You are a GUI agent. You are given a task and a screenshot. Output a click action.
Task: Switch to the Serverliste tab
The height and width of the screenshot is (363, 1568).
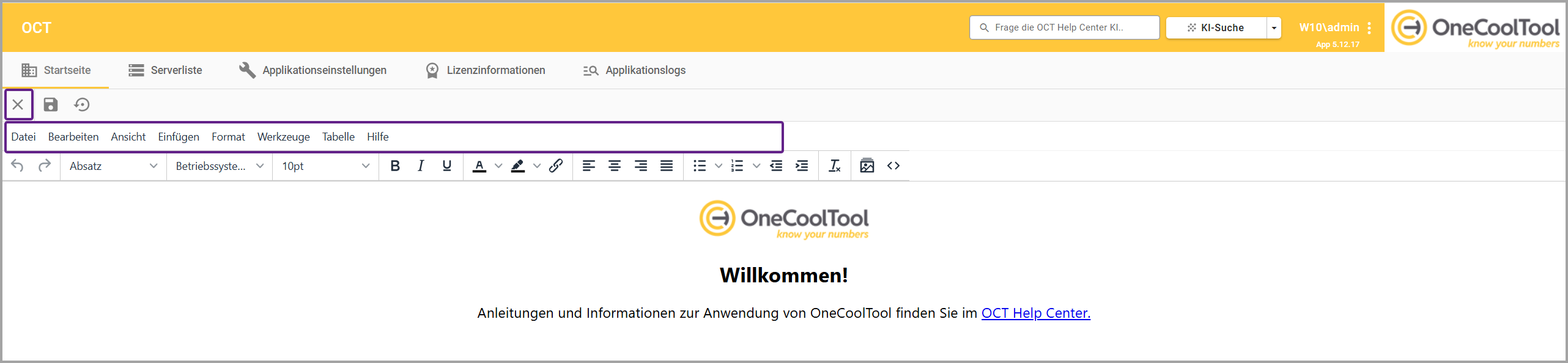click(x=165, y=70)
